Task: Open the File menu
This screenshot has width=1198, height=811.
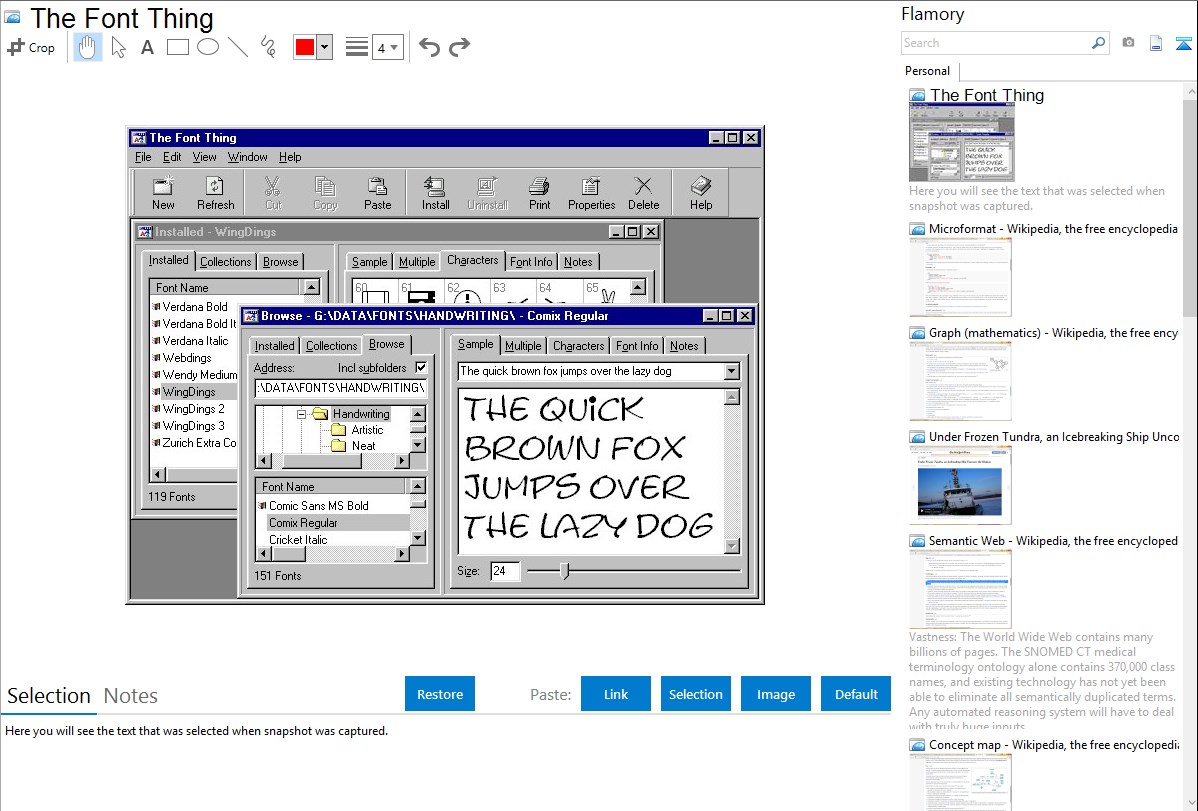Action: click(143, 157)
